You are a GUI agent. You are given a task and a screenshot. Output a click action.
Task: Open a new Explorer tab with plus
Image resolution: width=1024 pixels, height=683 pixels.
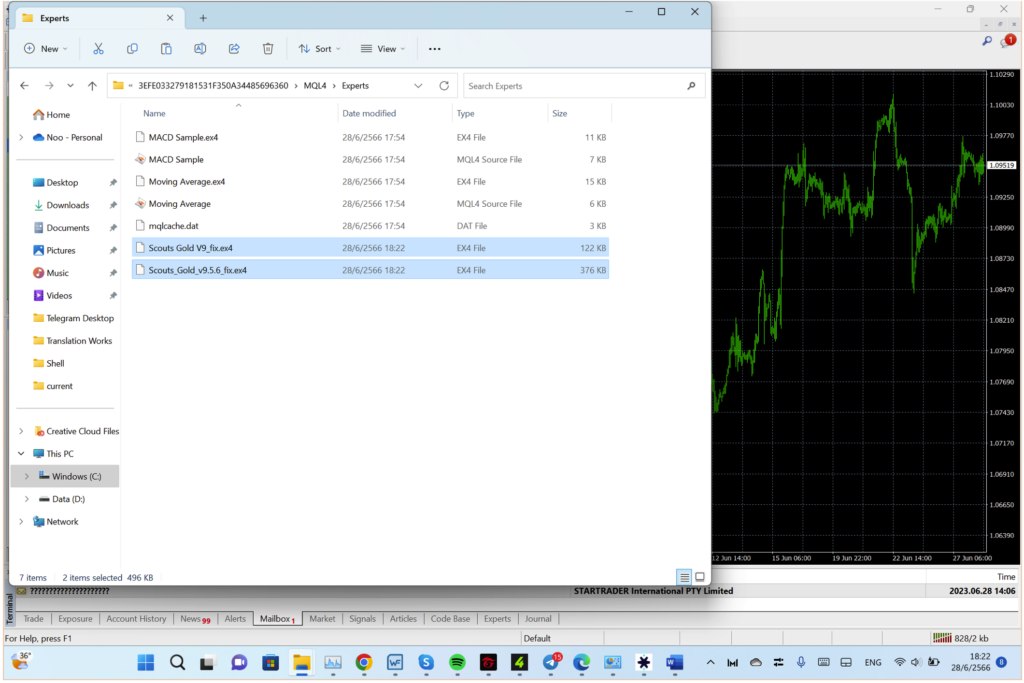pos(203,18)
